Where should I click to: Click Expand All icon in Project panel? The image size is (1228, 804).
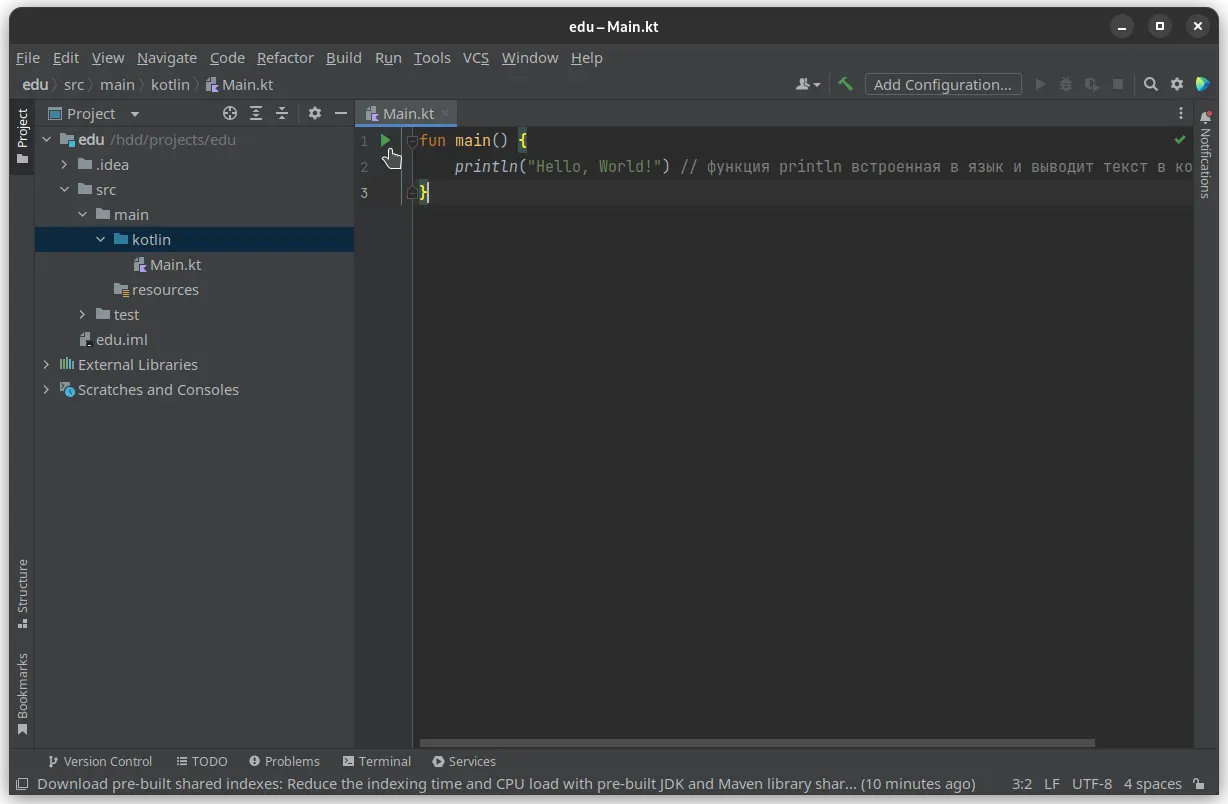(256, 114)
